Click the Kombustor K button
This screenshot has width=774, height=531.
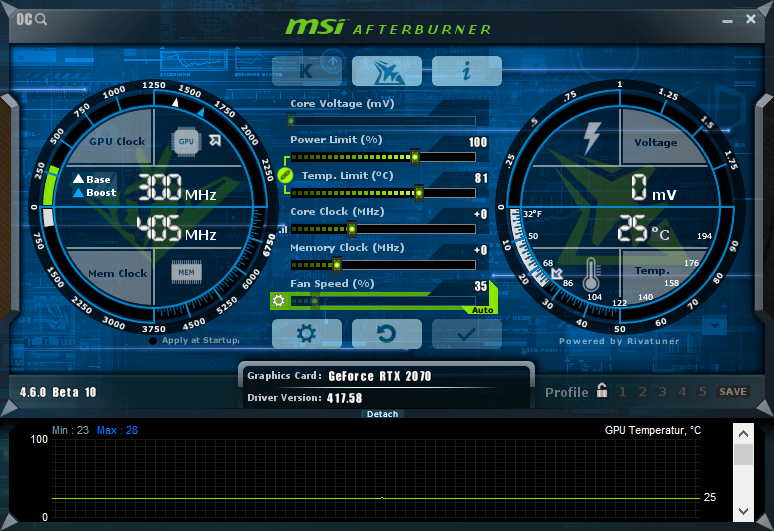(307, 71)
